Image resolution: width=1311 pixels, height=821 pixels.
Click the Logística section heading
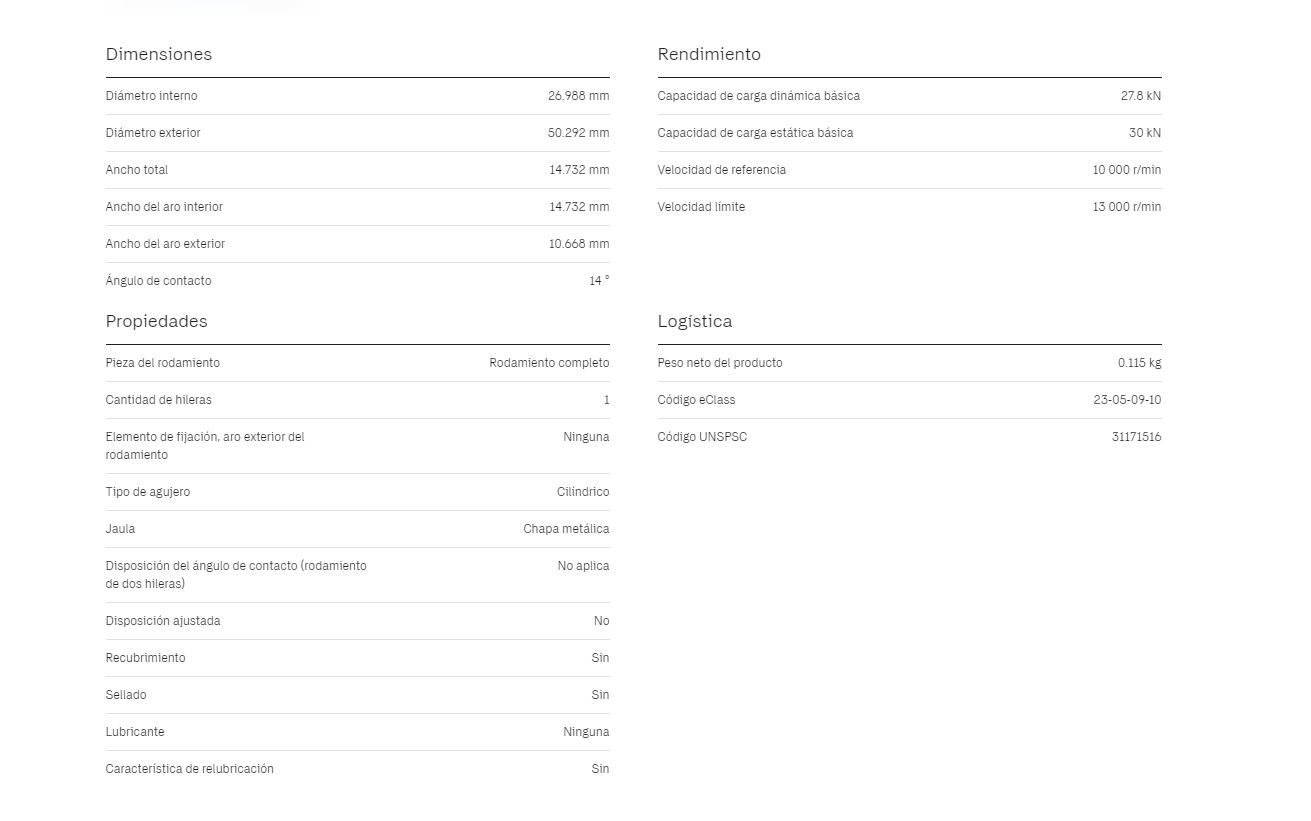[695, 321]
